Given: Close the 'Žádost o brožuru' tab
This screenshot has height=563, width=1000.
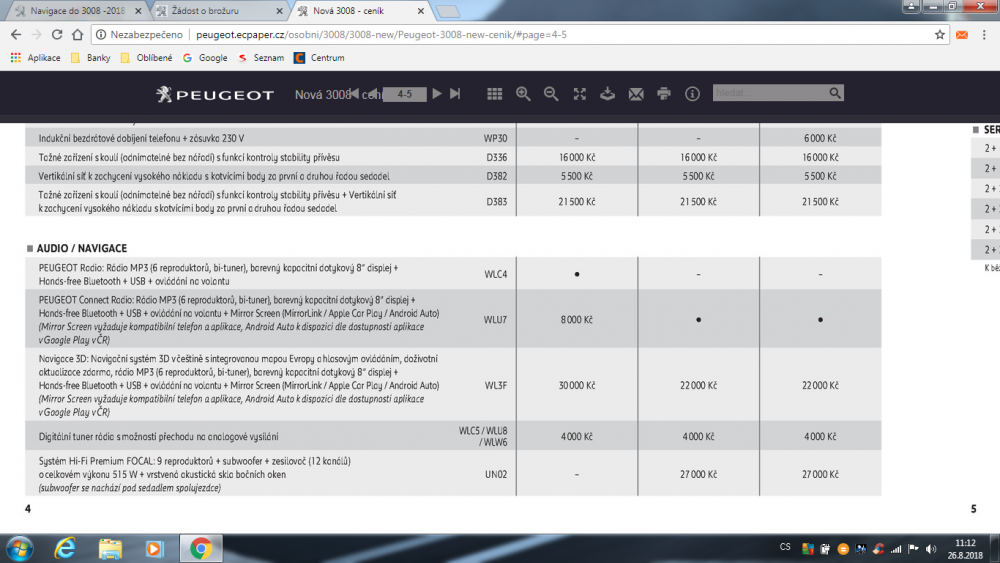Looking at the screenshot, I should point(279,11).
